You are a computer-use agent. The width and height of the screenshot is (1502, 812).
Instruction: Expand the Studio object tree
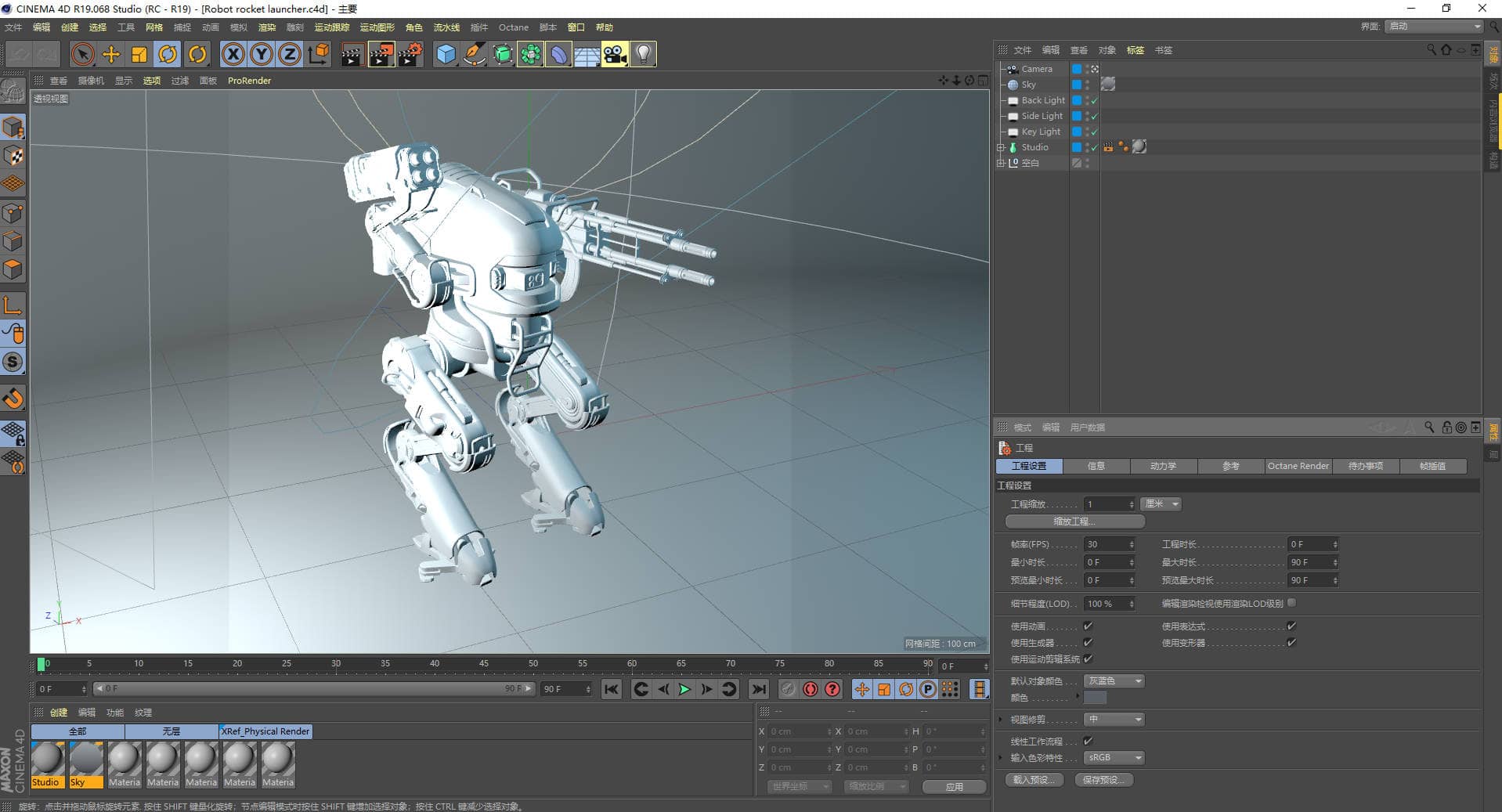[x=1000, y=147]
